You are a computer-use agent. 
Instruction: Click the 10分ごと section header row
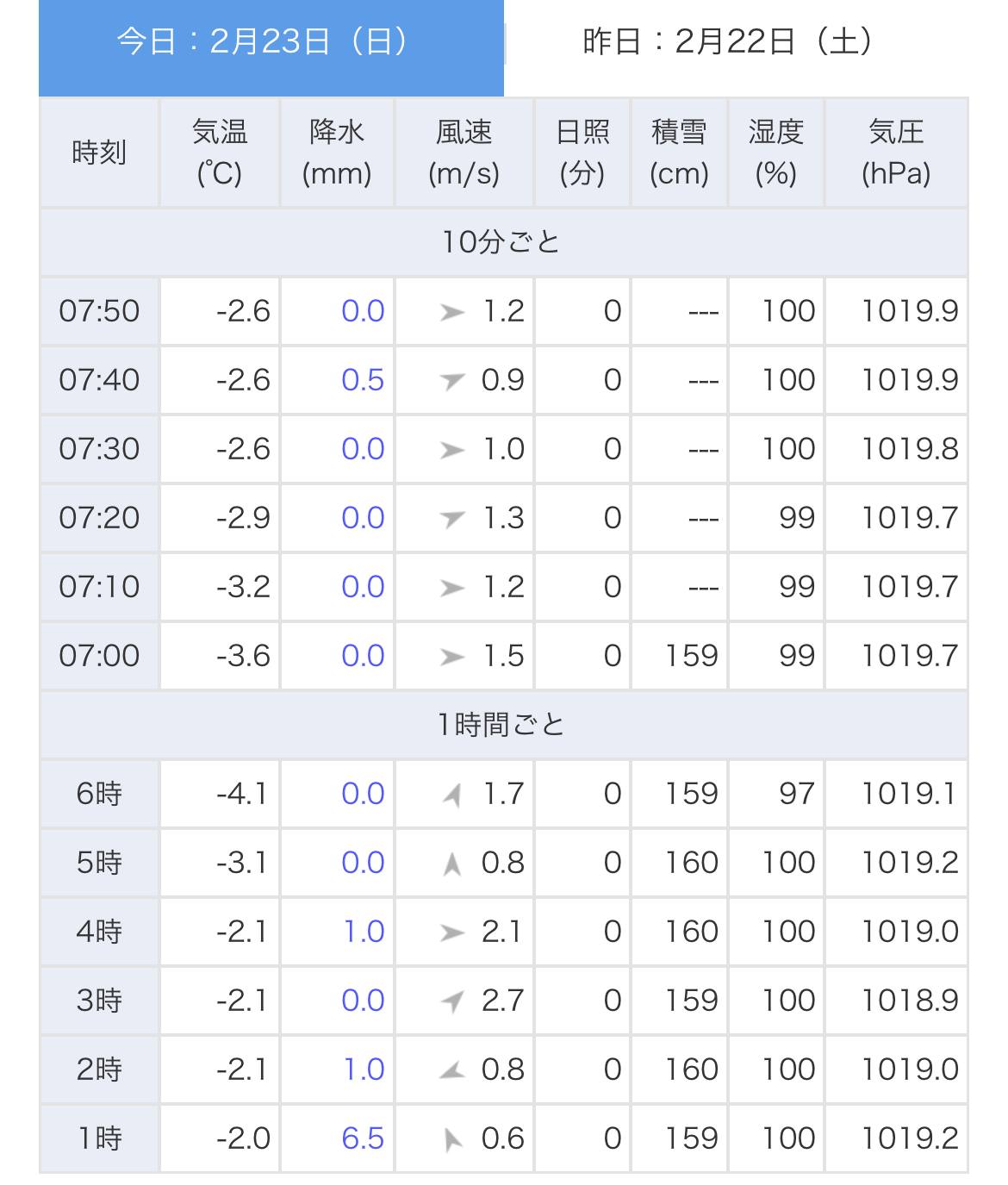pos(503,242)
